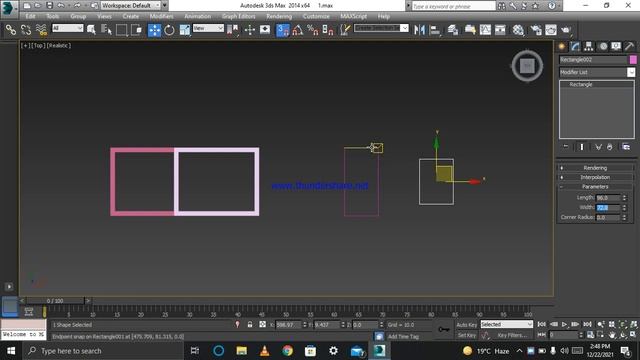Open VLC from the taskbar
The image size is (640, 360).
tap(264, 351)
